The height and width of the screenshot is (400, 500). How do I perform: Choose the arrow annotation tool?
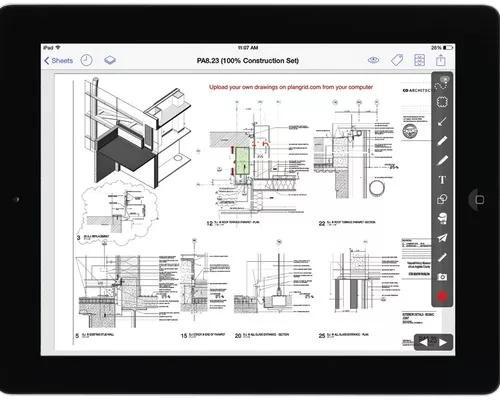pyautogui.click(x=442, y=121)
